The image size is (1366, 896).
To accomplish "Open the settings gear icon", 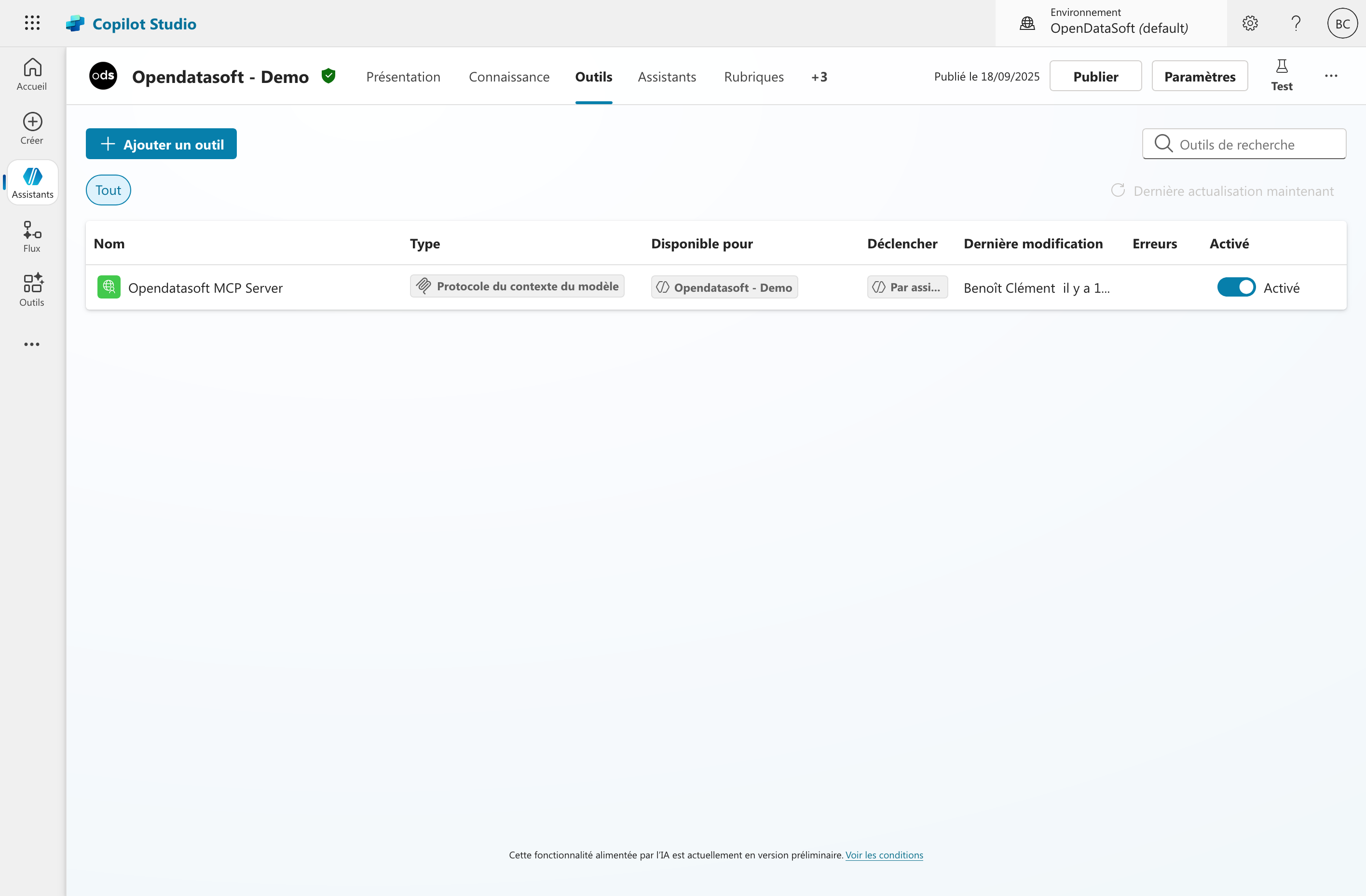I will 1249,24.
